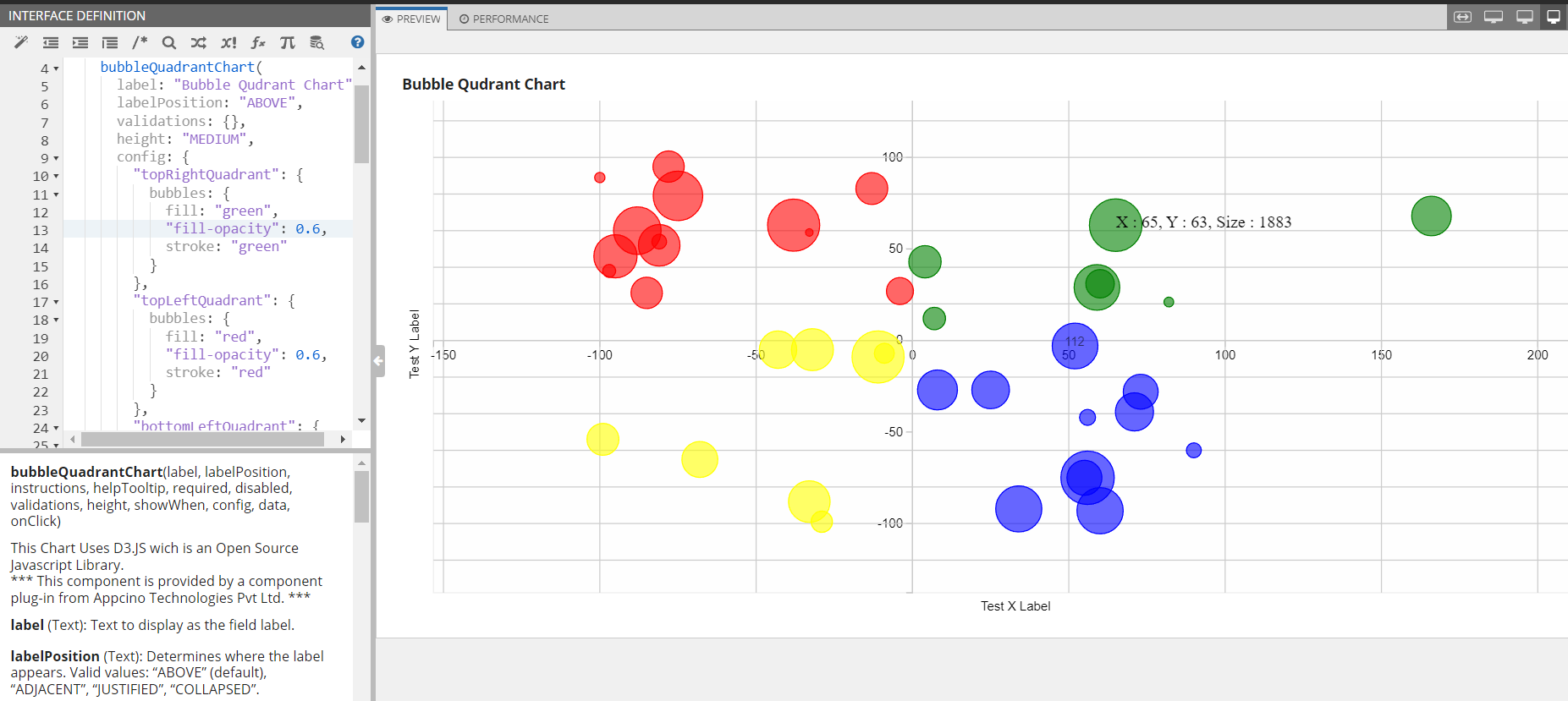Click the code editor horizontal scrollbar
Screen dimensions: 1568x701
(203, 439)
